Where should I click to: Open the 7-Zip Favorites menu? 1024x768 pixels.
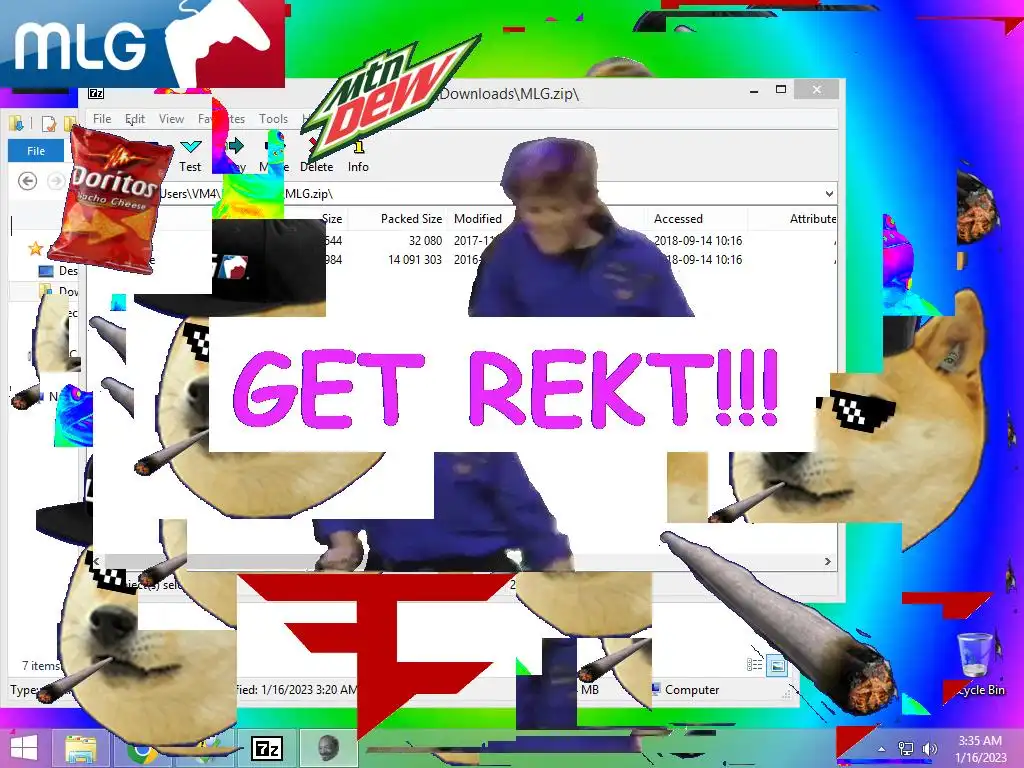[x=221, y=119]
